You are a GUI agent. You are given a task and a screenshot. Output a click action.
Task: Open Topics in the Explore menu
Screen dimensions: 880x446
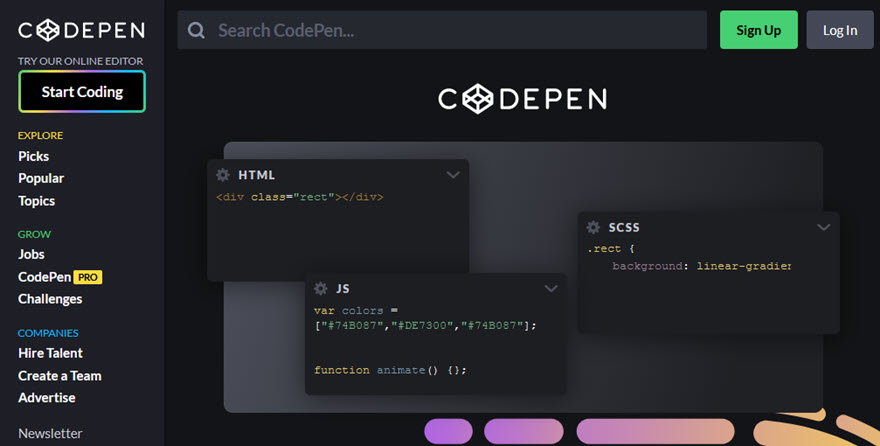pos(36,201)
